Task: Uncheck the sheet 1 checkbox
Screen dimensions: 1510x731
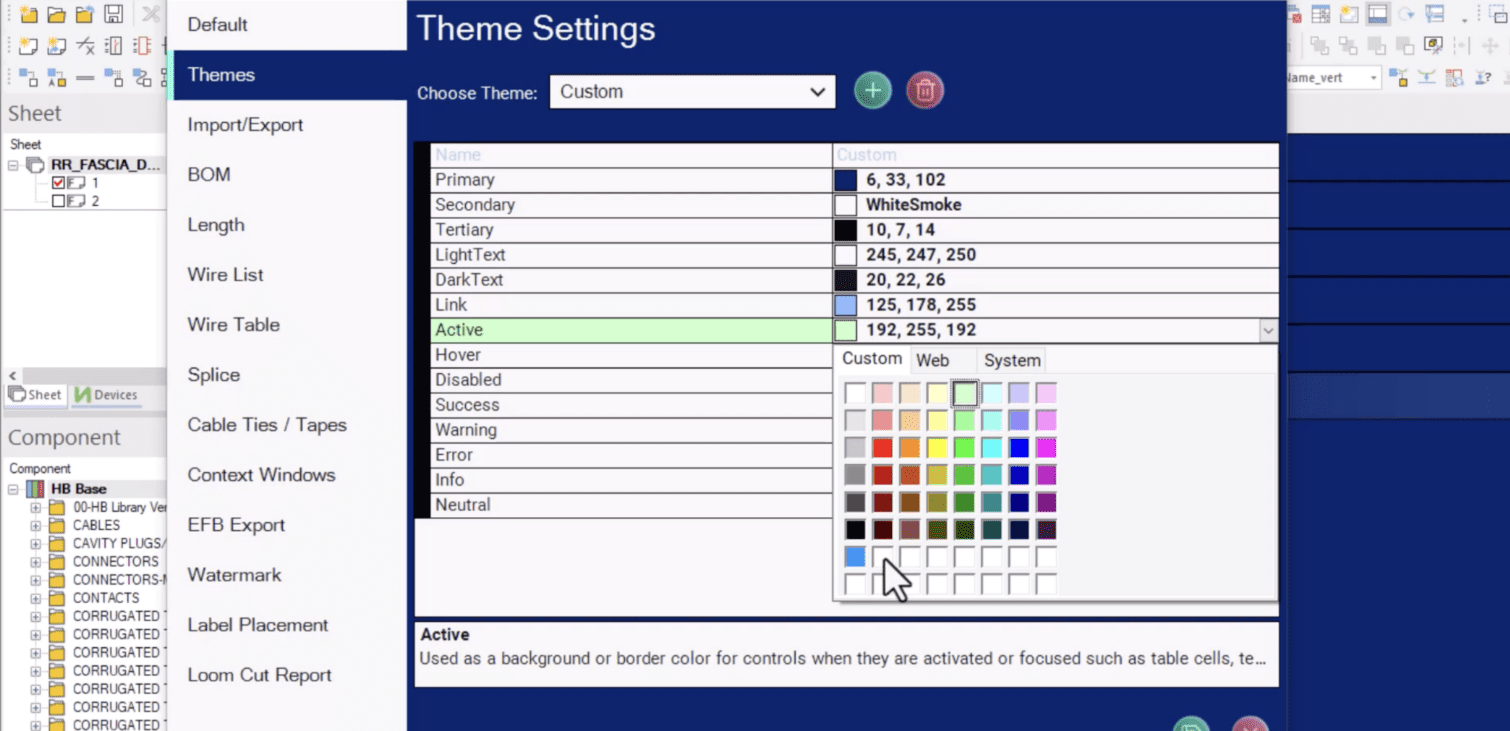Action: click(58, 183)
